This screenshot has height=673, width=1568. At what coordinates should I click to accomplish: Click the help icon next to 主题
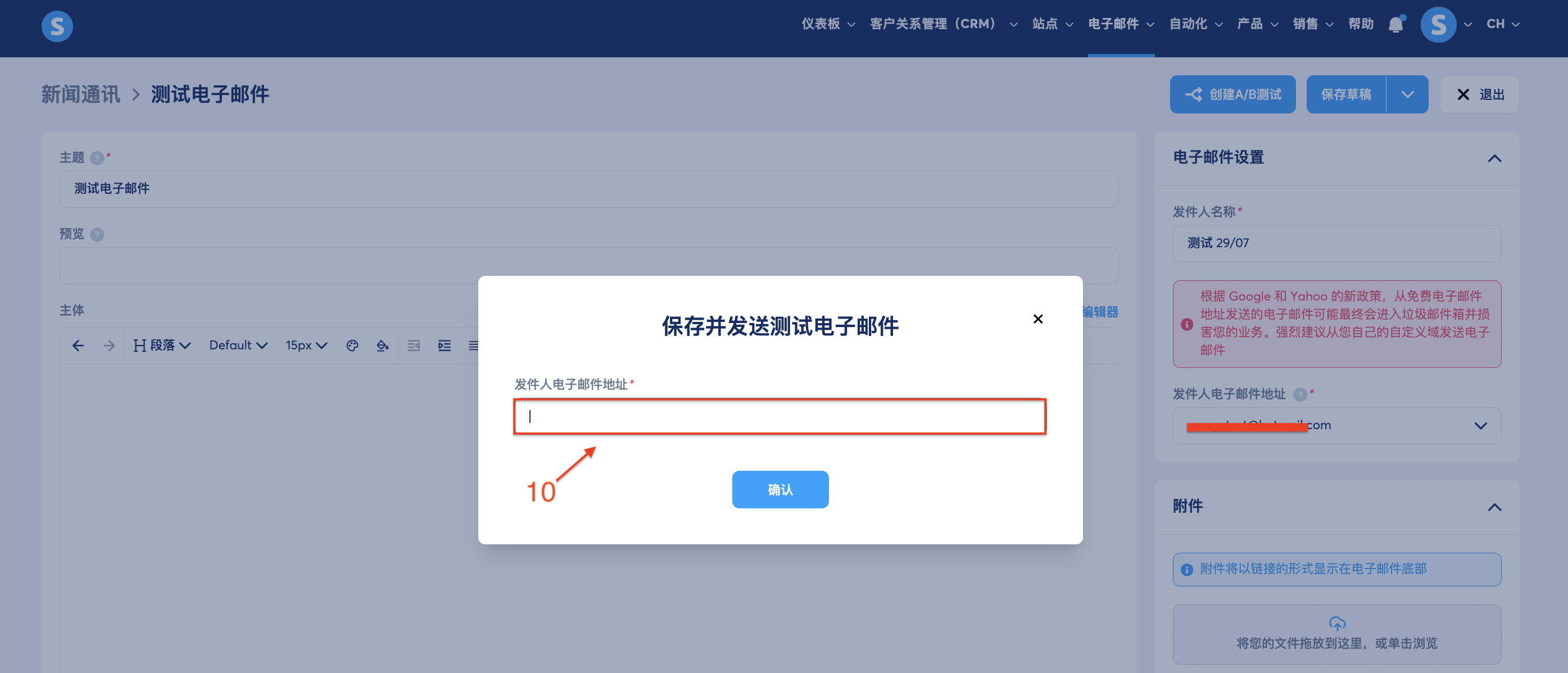[97, 158]
